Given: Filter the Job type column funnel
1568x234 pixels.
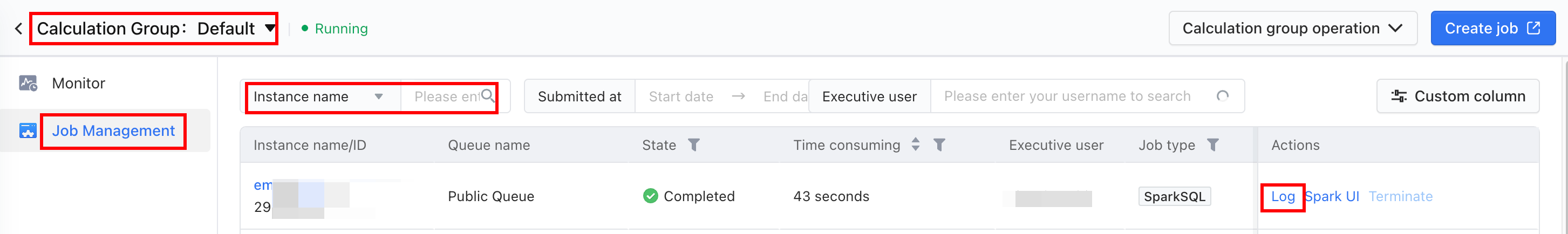Looking at the screenshot, I should 1212,144.
